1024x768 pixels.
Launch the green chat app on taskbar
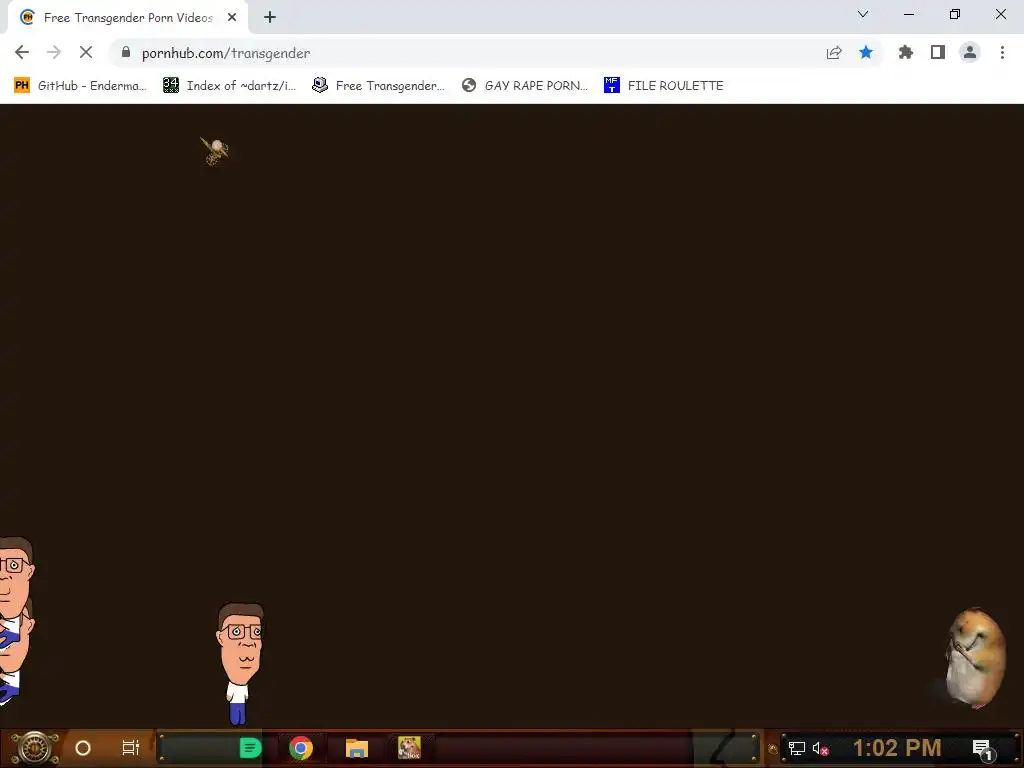pyautogui.click(x=250, y=748)
